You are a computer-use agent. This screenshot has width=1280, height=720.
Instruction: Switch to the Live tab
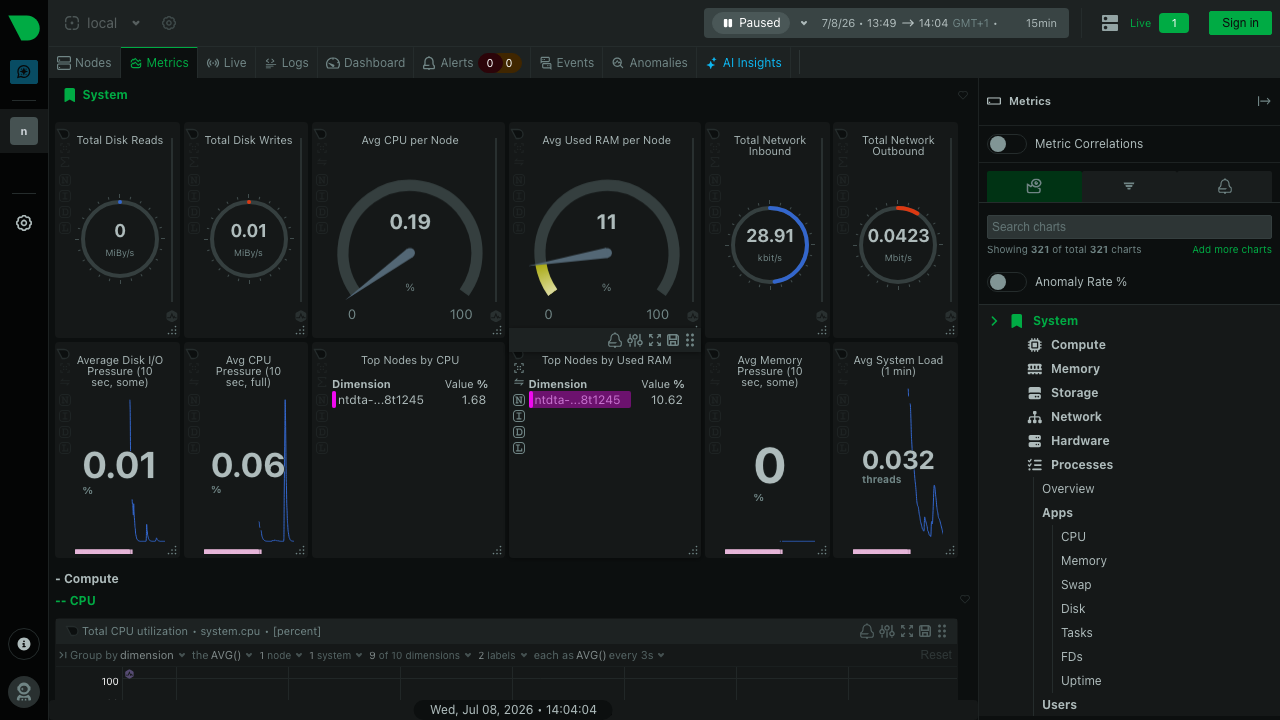coord(227,62)
